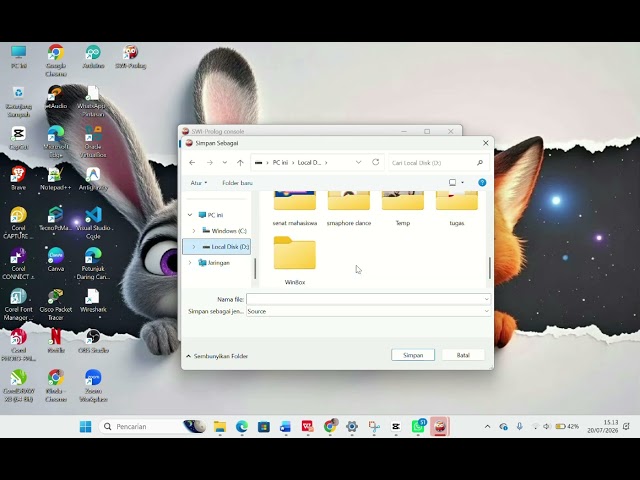Show hidden system tray icons
Image resolution: width=640 pixels, height=480 pixels.
(487, 427)
